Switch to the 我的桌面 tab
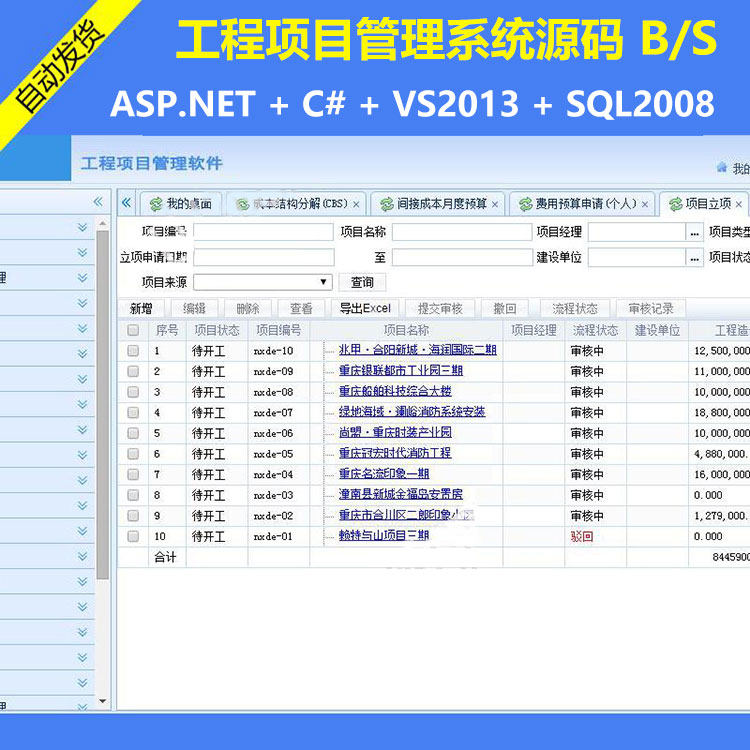The width and height of the screenshot is (750, 750). point(181,204)
